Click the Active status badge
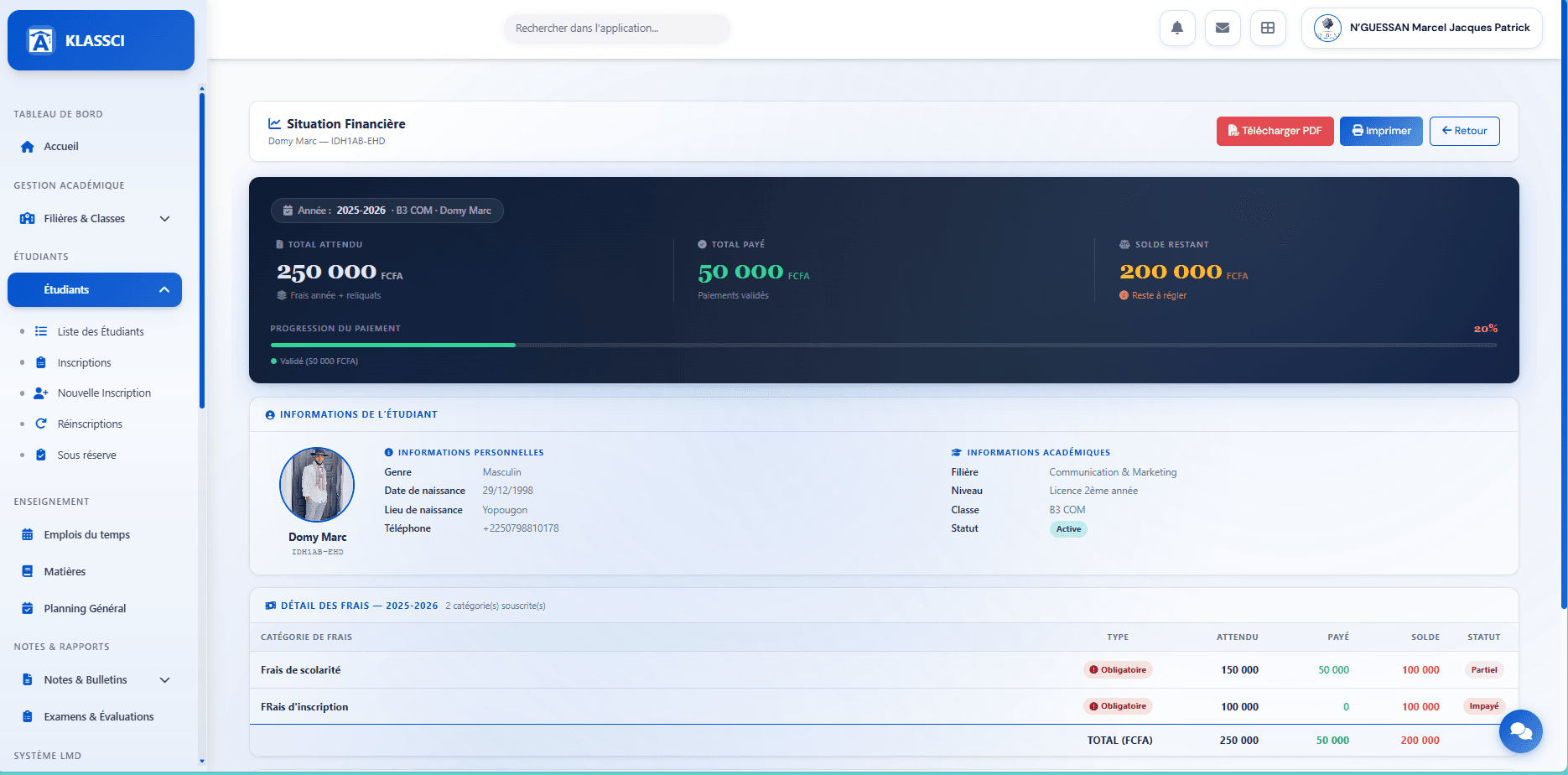Screen dimensions: 1568x775 [x=1068, y=529]
